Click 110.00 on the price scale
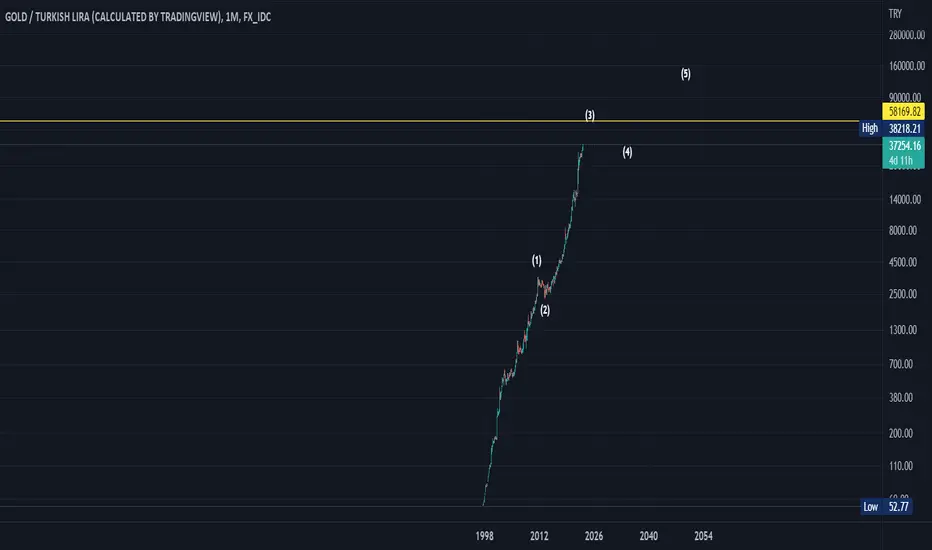This screenshot has height=550, width=932. point(901,466)
